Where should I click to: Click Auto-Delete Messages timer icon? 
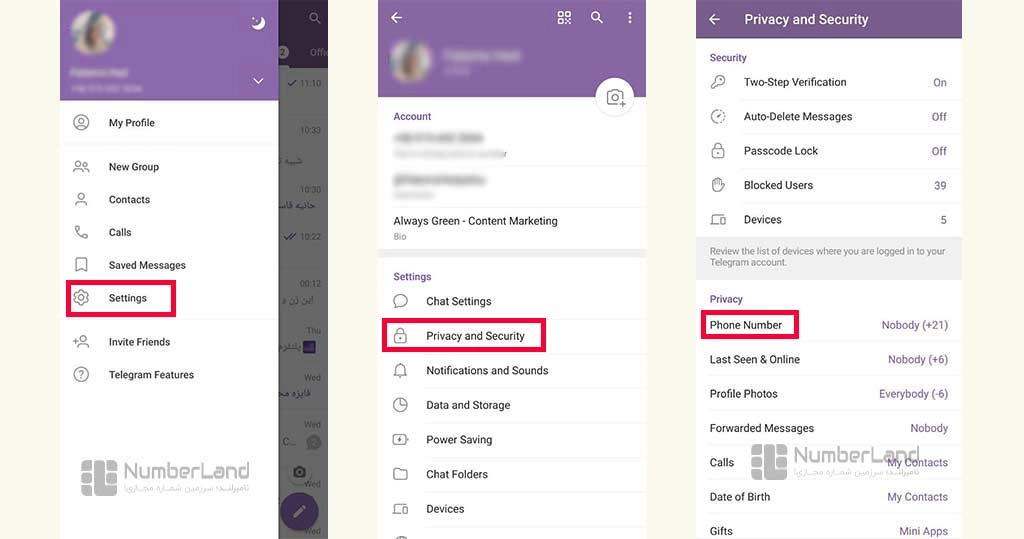tap(718, 116)
